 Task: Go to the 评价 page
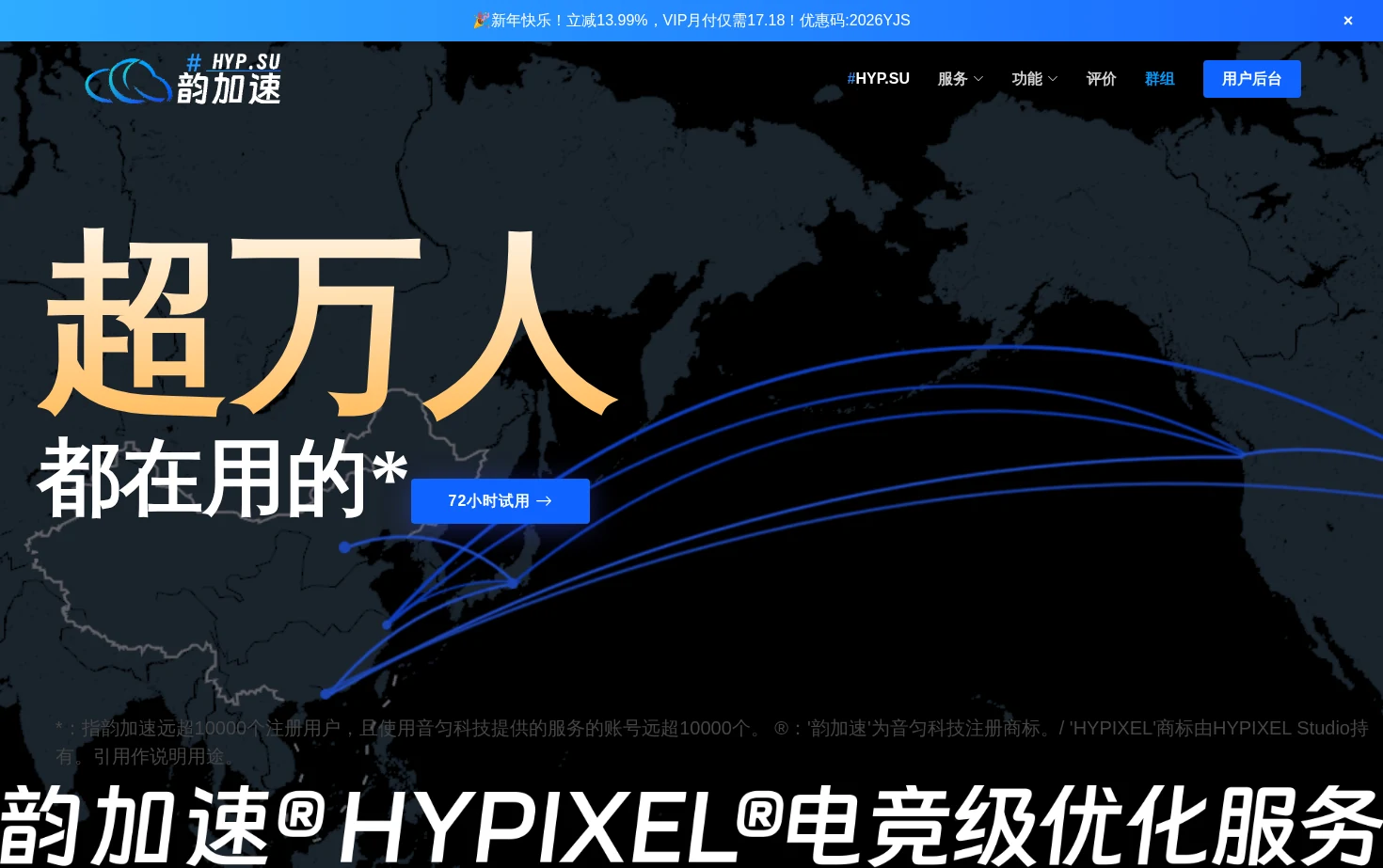(1101, 79)
